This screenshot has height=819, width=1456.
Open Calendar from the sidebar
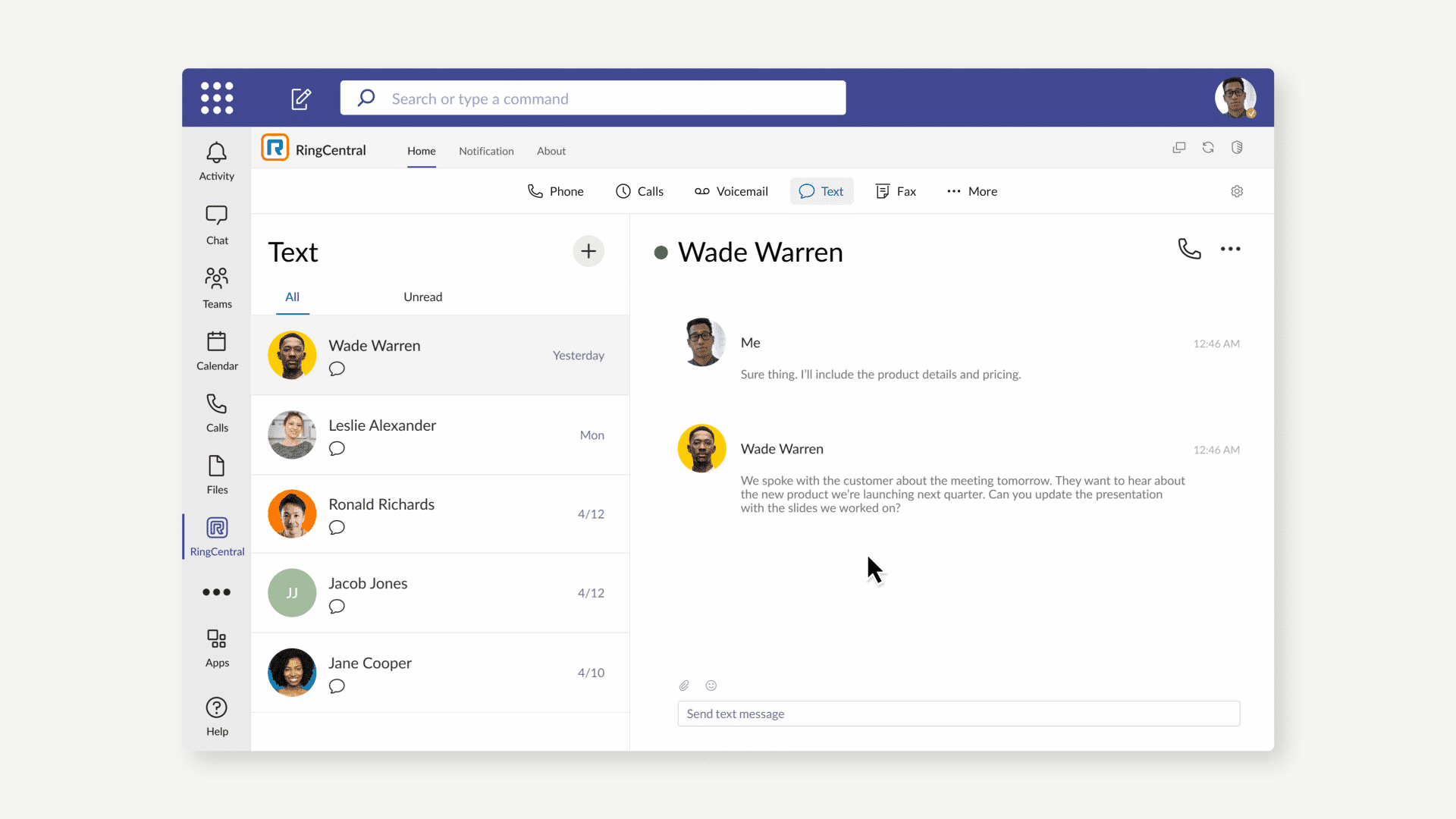pyautogui.click(x=217, y=350)
